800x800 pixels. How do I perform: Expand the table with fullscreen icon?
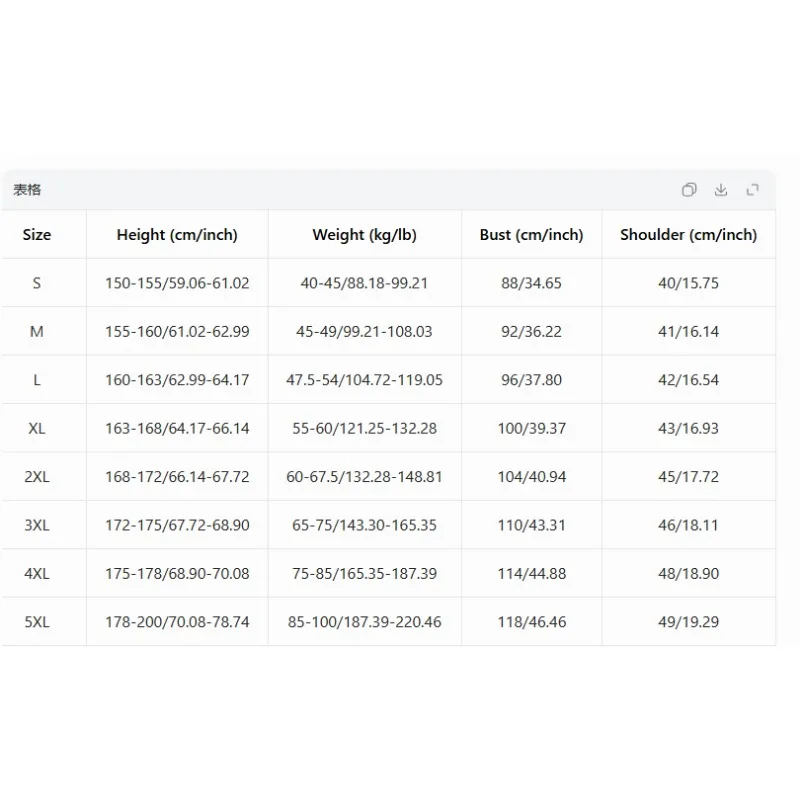click(753, 190)
